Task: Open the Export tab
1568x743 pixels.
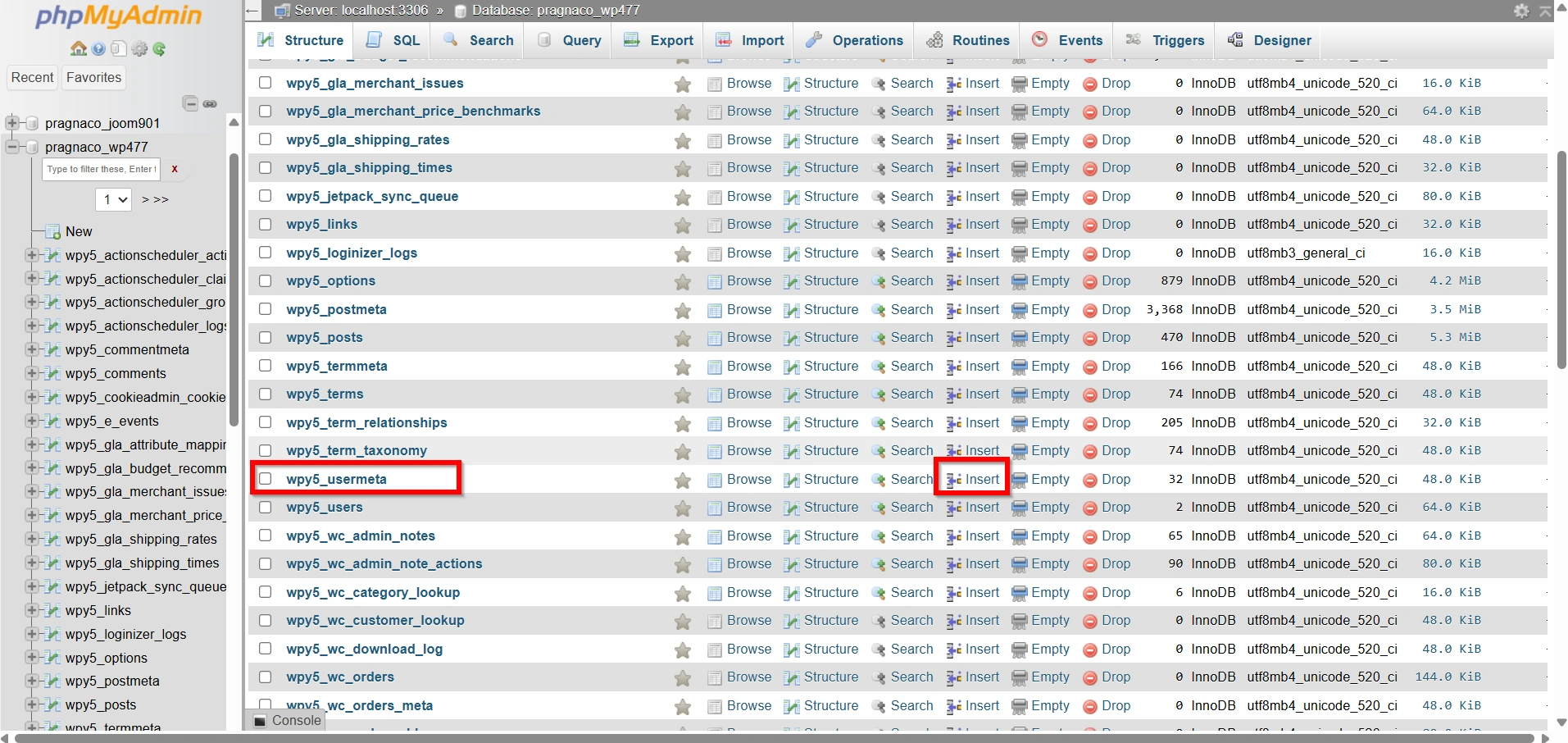Action: 658,40
